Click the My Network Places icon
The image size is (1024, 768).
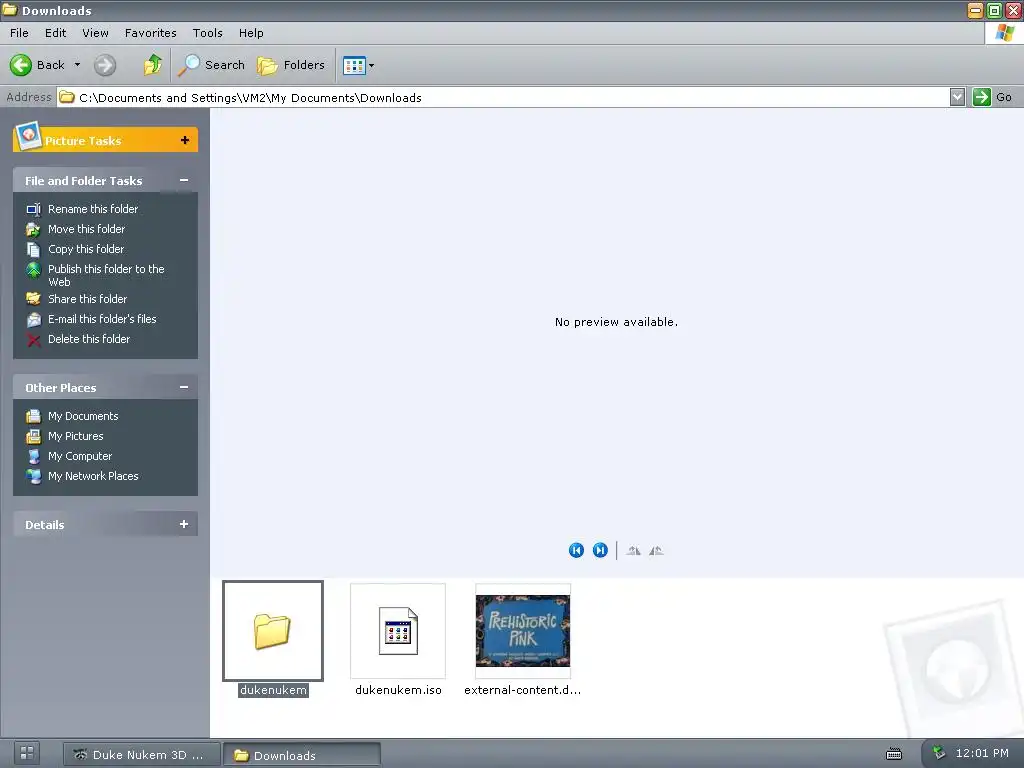coord(33,476)
